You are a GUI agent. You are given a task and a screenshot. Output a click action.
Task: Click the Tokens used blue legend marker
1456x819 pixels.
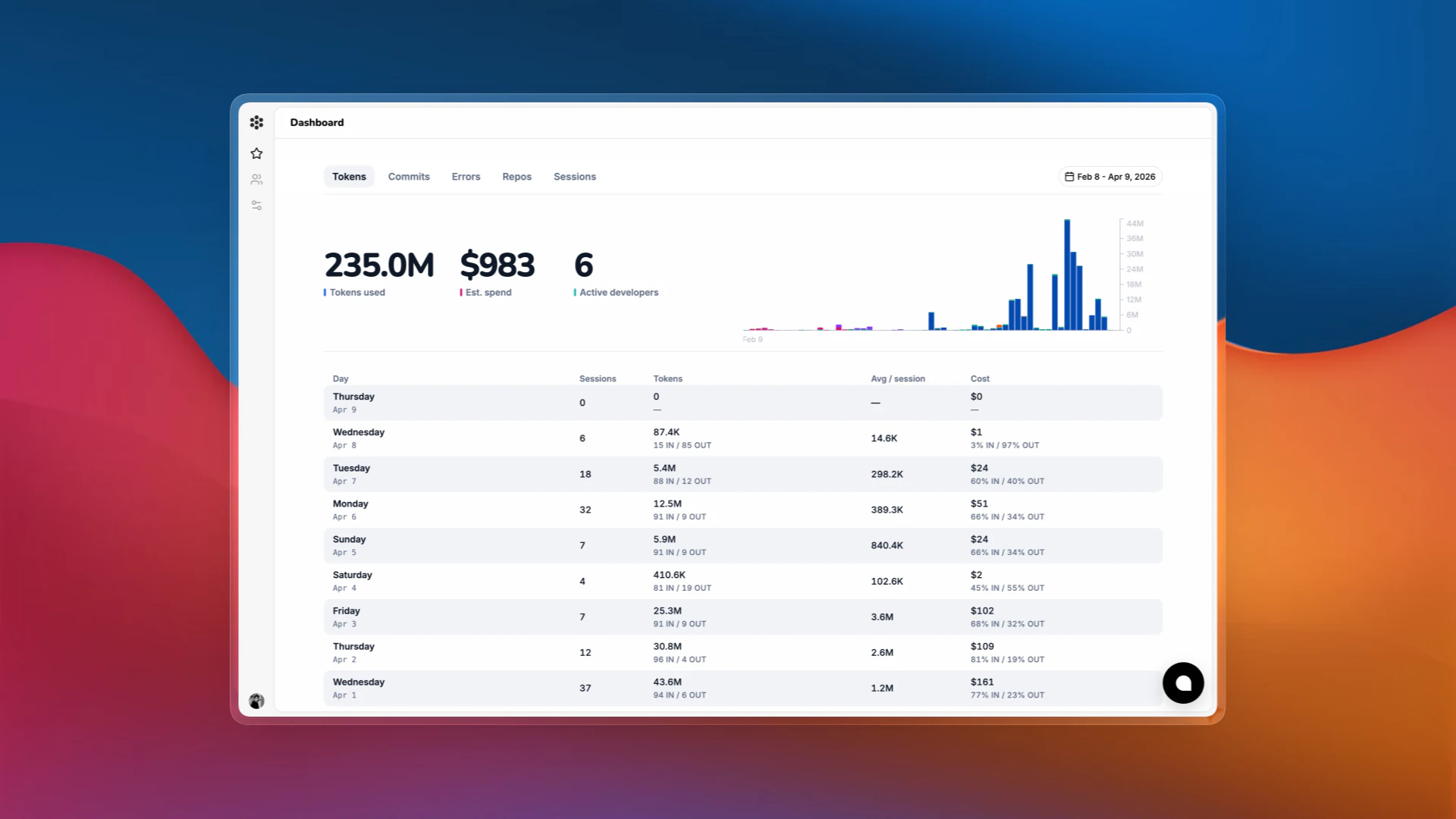(325, 293)
